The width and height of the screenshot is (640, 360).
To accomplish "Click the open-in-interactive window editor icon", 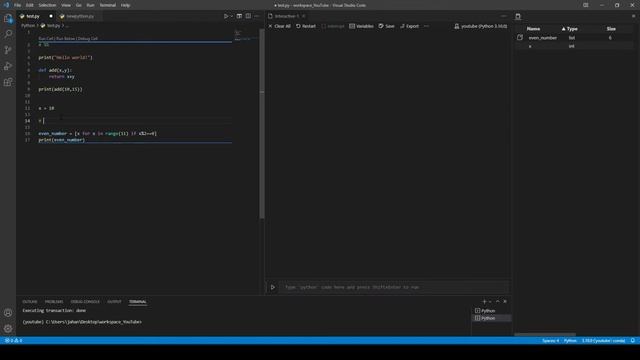I will pos(239,16).
